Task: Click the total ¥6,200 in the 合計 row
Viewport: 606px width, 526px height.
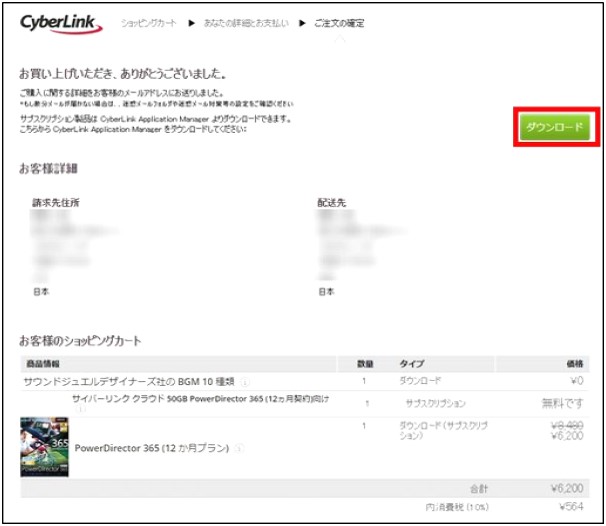Action: [567, 488]
